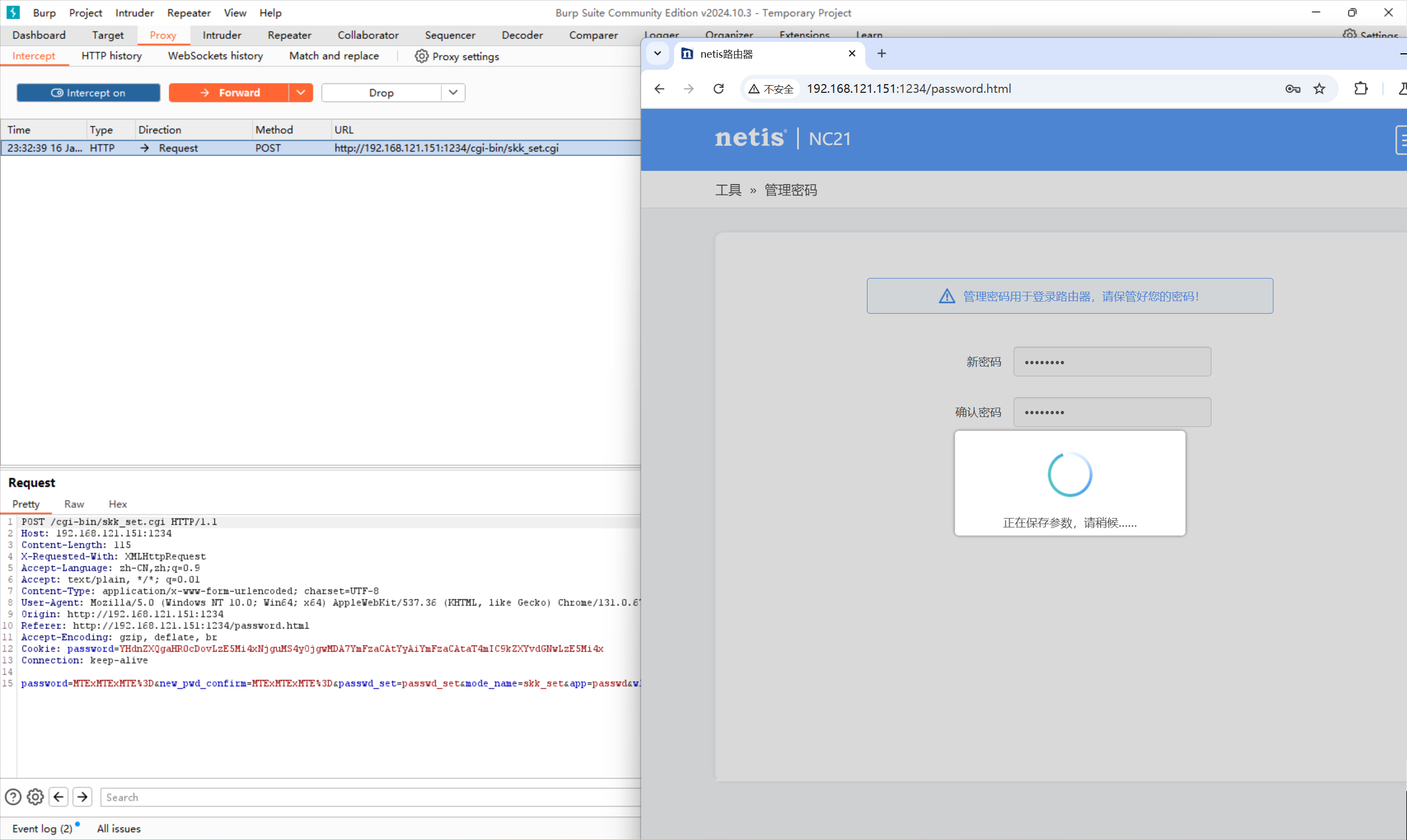Toggle the Intercept on button
The height and width of the screenshot is (840, 1407).
coord(88,93)
